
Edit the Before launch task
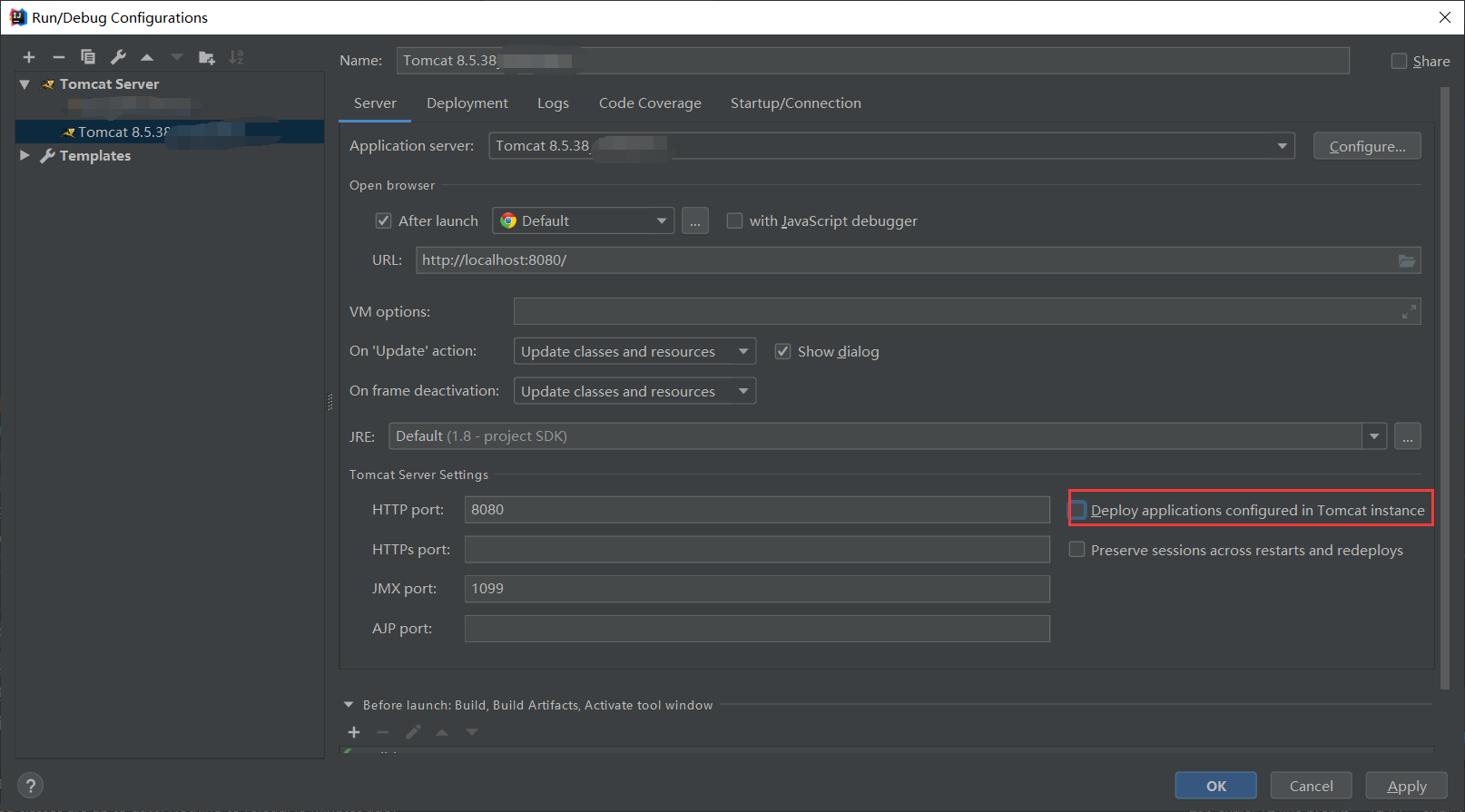tap(413, 732)
